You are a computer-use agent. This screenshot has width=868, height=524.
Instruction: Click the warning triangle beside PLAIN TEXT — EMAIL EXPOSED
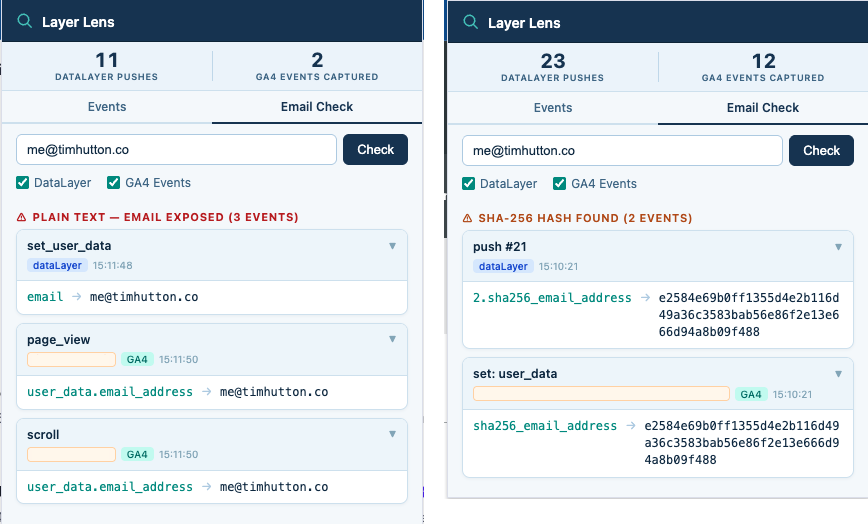point(22,217)
